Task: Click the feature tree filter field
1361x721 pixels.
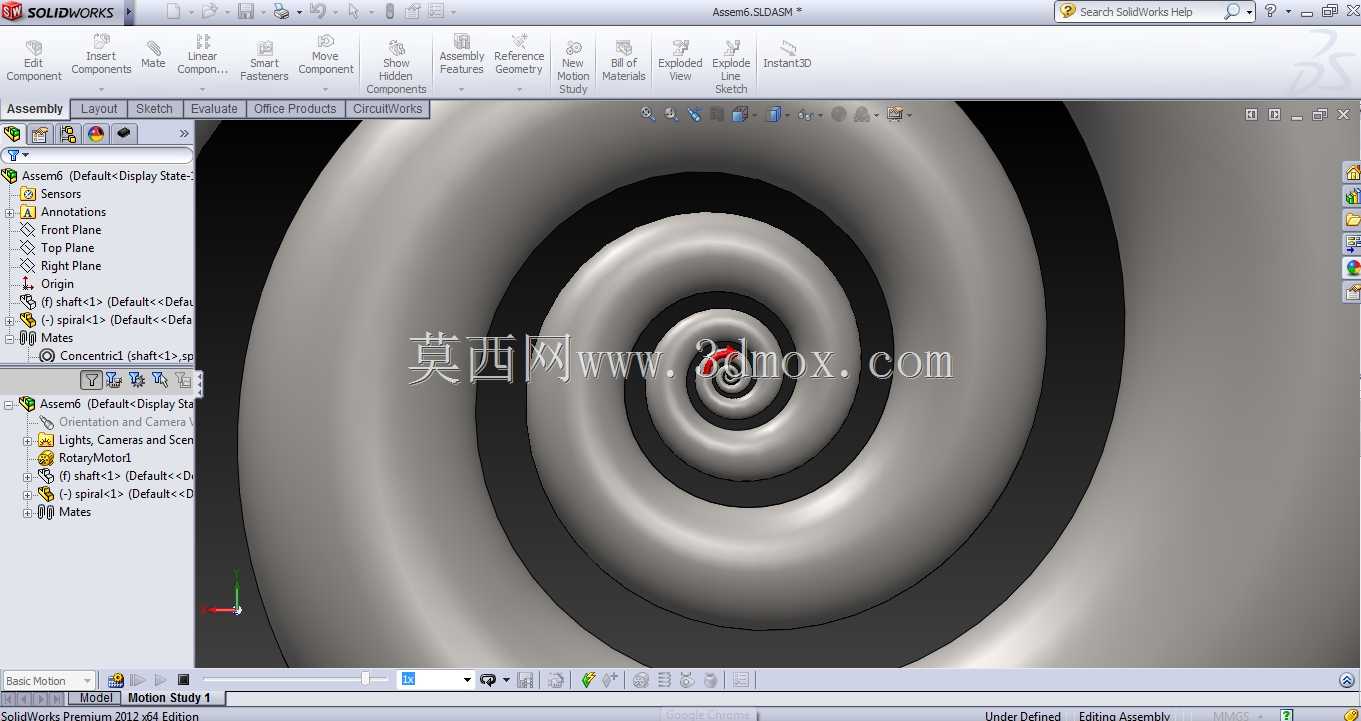Action: (x=97, y=156)
